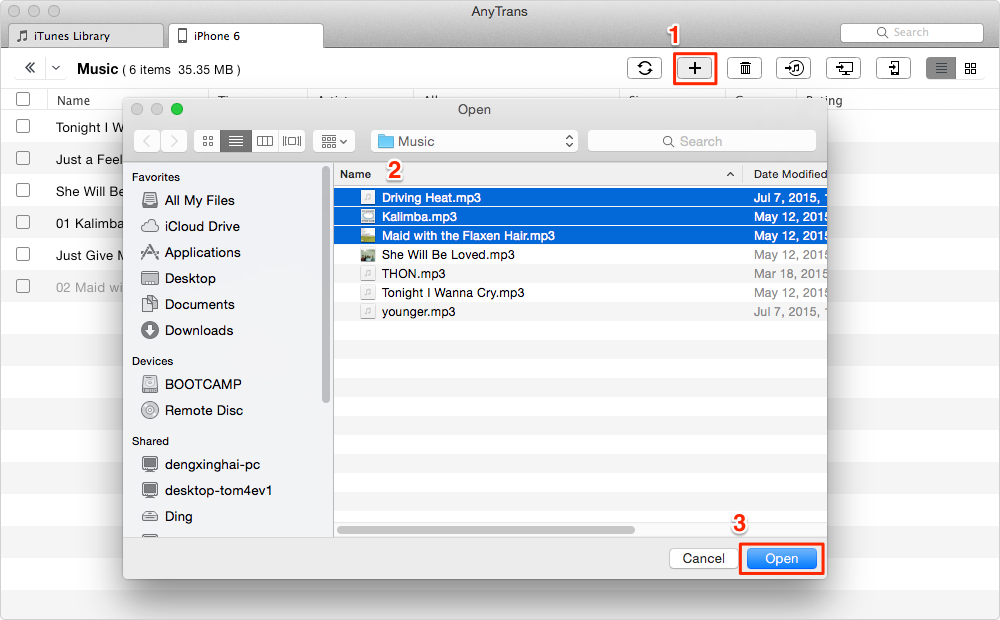Tick the checkbox for Just a Feel… row
This screenshot has width=1000, height=620.
[23, 158]
